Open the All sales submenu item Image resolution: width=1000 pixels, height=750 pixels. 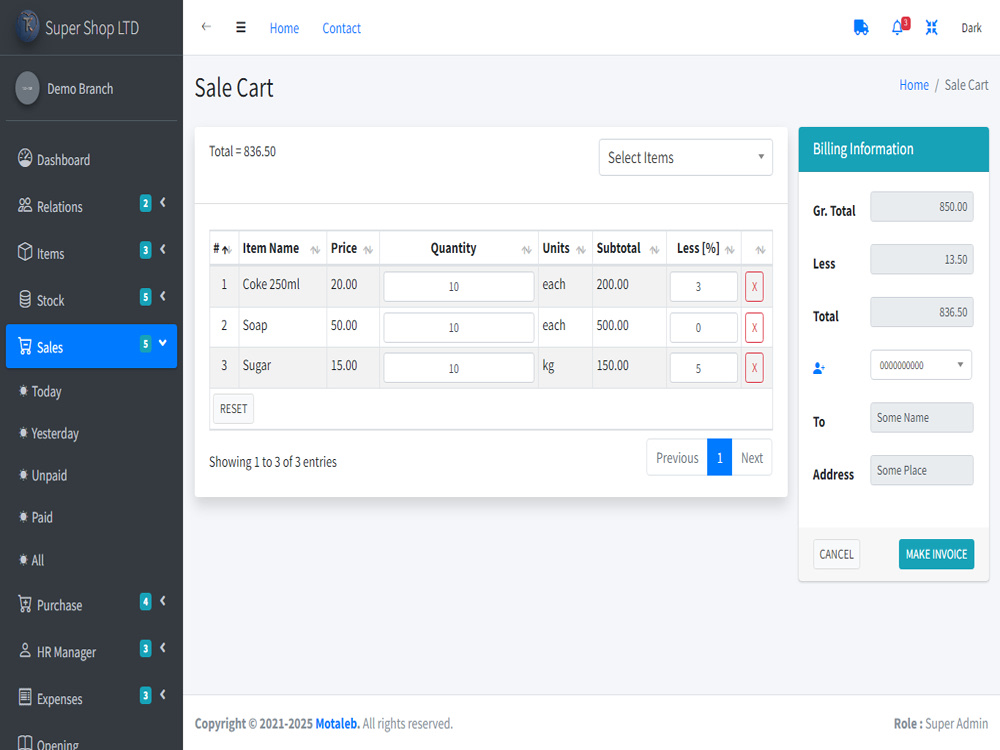click(91, 560)
